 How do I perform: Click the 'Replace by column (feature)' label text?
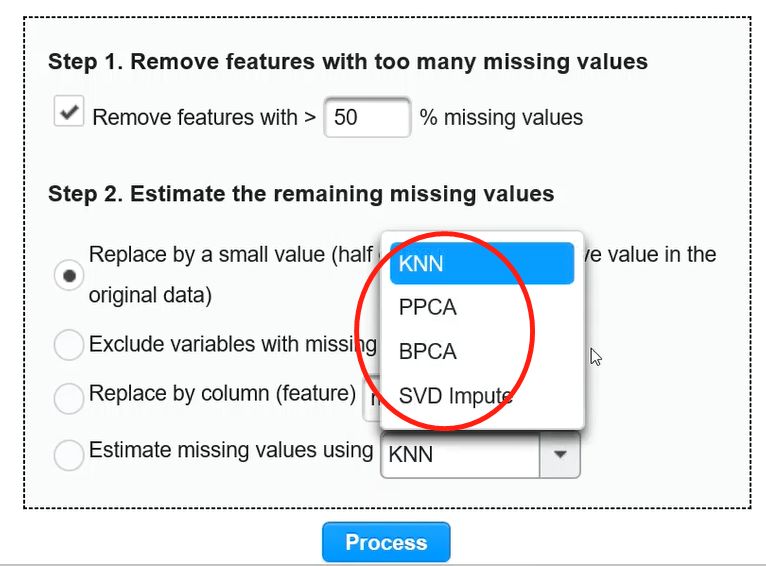click(x=222, y=394)
